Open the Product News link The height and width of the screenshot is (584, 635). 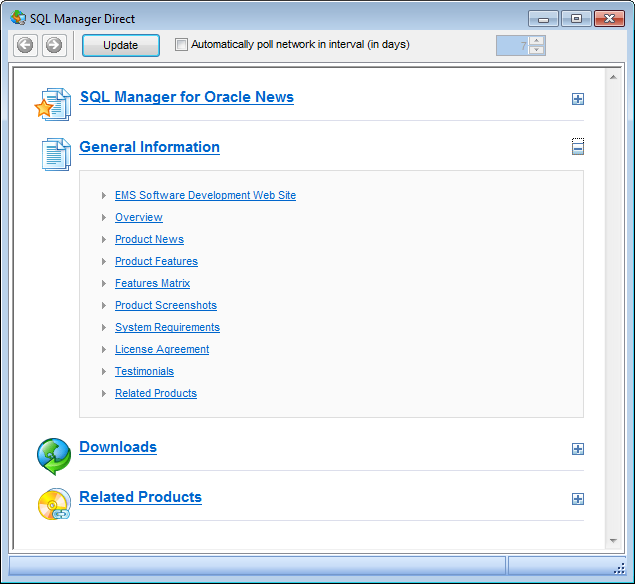coord(149,239)
